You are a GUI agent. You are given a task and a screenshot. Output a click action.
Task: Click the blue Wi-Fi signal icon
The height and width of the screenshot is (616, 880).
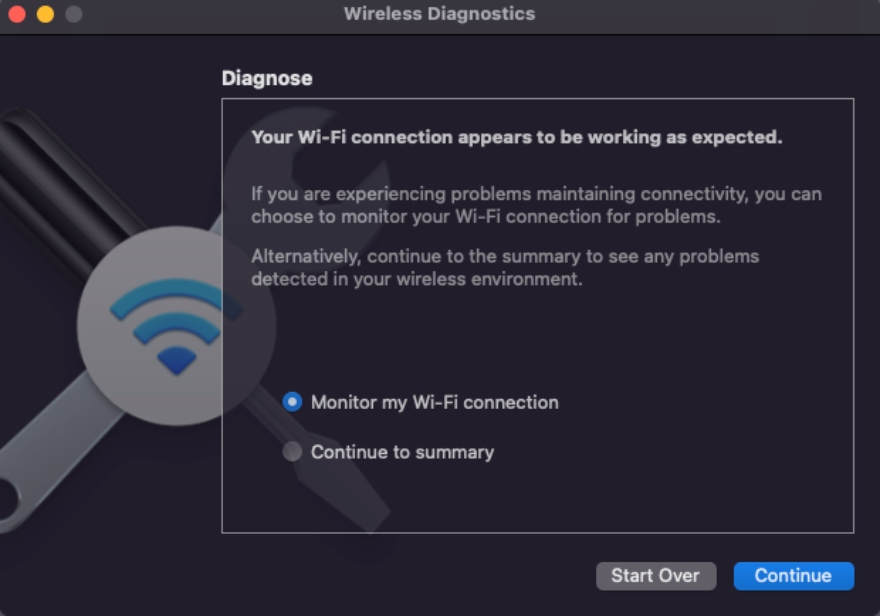click(x=176, y=327)
